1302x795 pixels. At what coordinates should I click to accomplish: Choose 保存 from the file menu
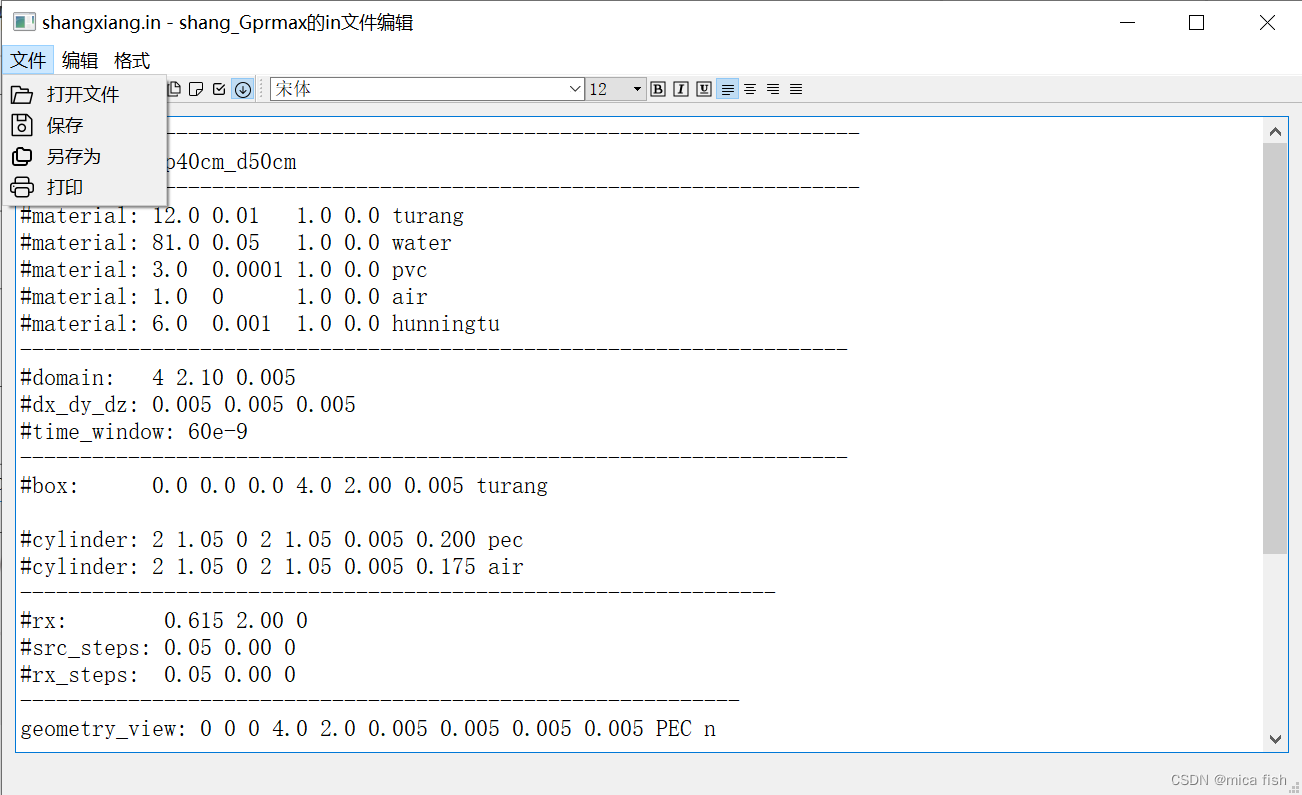tap(84, 125)
